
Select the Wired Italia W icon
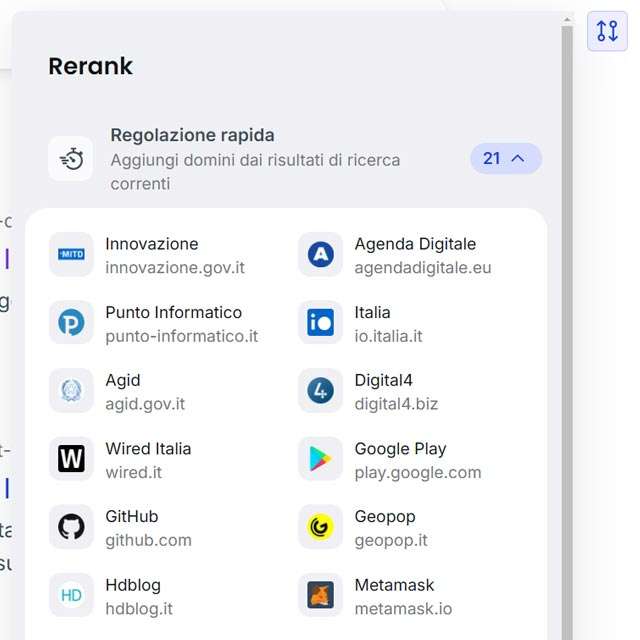coord(71,459)
